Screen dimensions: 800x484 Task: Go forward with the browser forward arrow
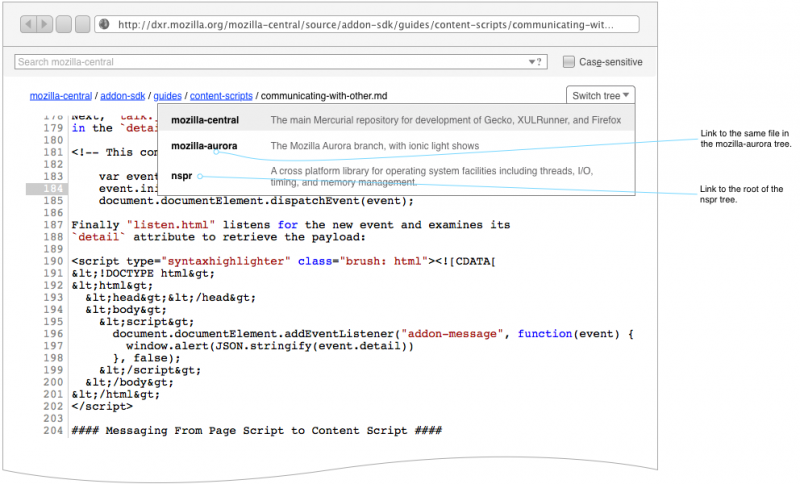coord(45,24)
